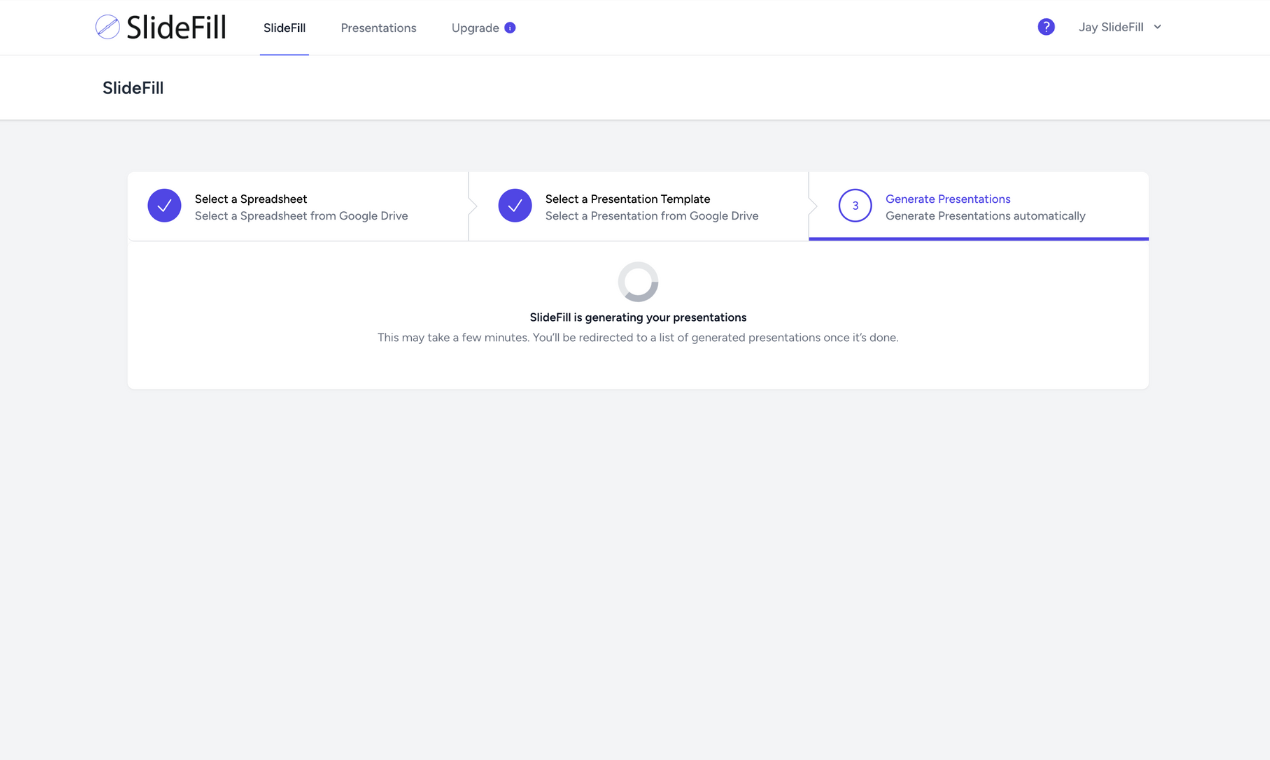Click the account dropdown chevron
Viewport: 1270px width, 760px height.
click(x=1157, y=27)
